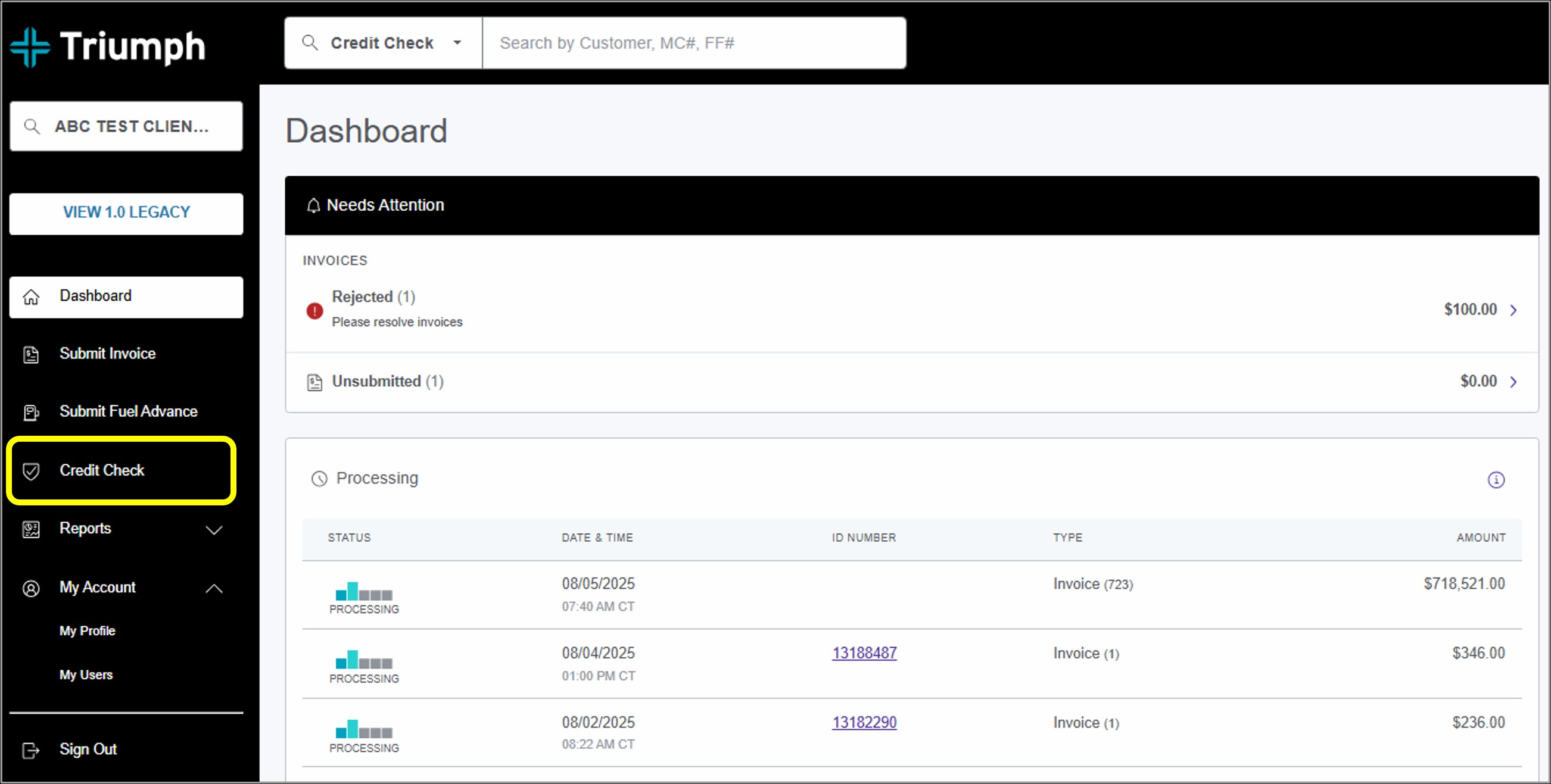Open ID number 13188487 link
This screenshot has height=784, width=1551.
pos(864,653)
